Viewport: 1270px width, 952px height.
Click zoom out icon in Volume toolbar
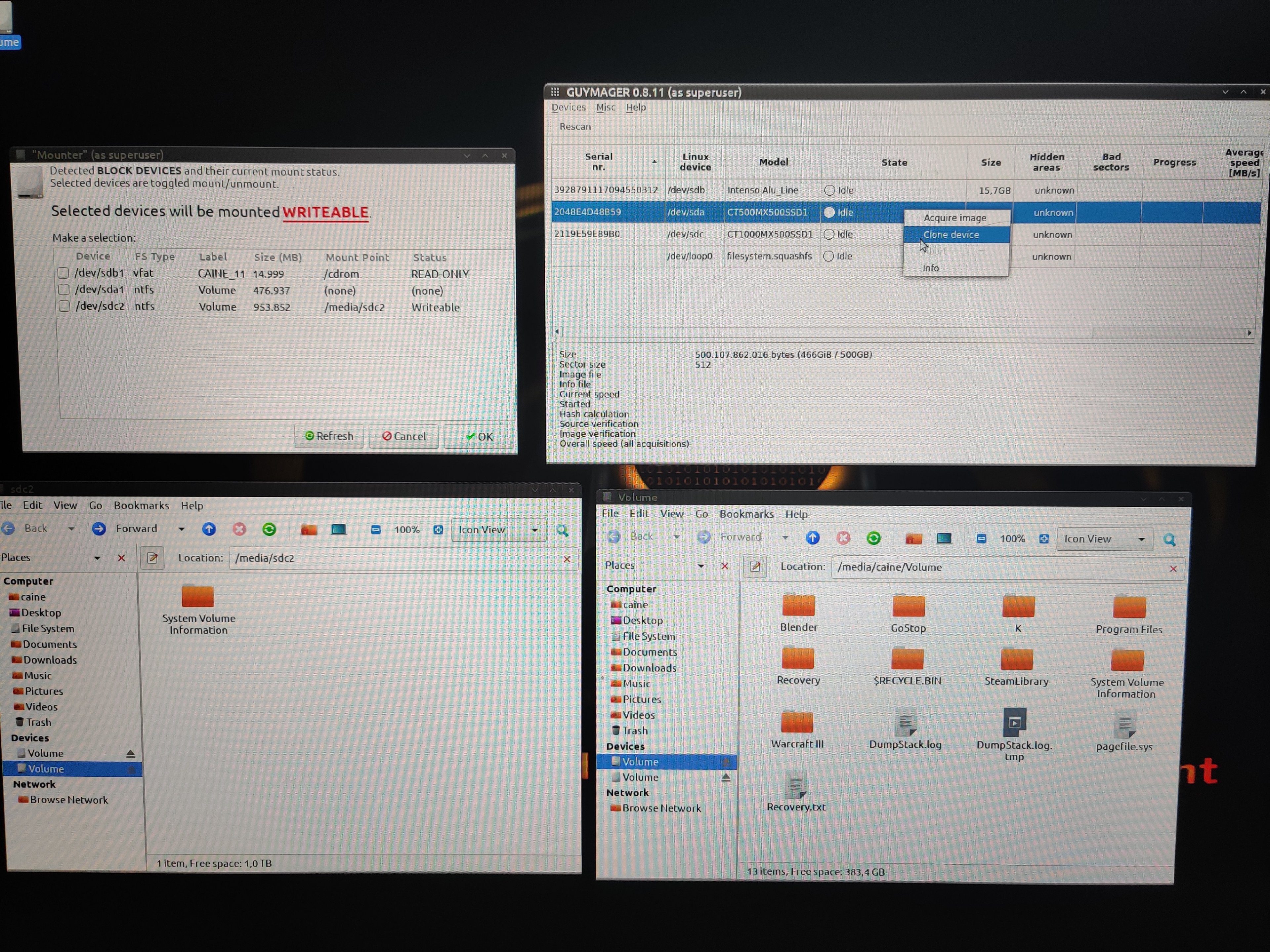(x=981, y=538)
